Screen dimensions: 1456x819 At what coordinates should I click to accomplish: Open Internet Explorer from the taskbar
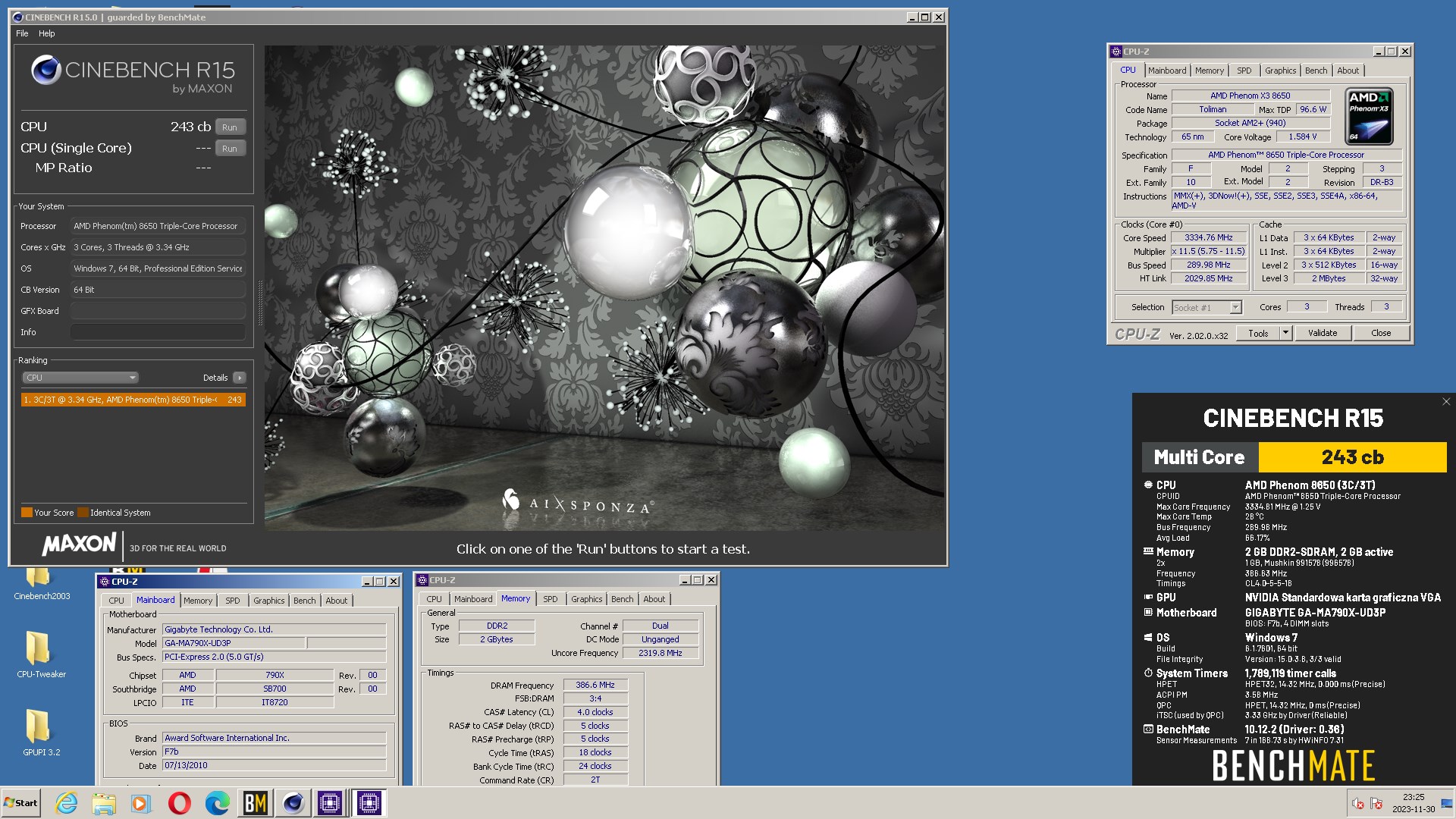[x=67, y=803]
